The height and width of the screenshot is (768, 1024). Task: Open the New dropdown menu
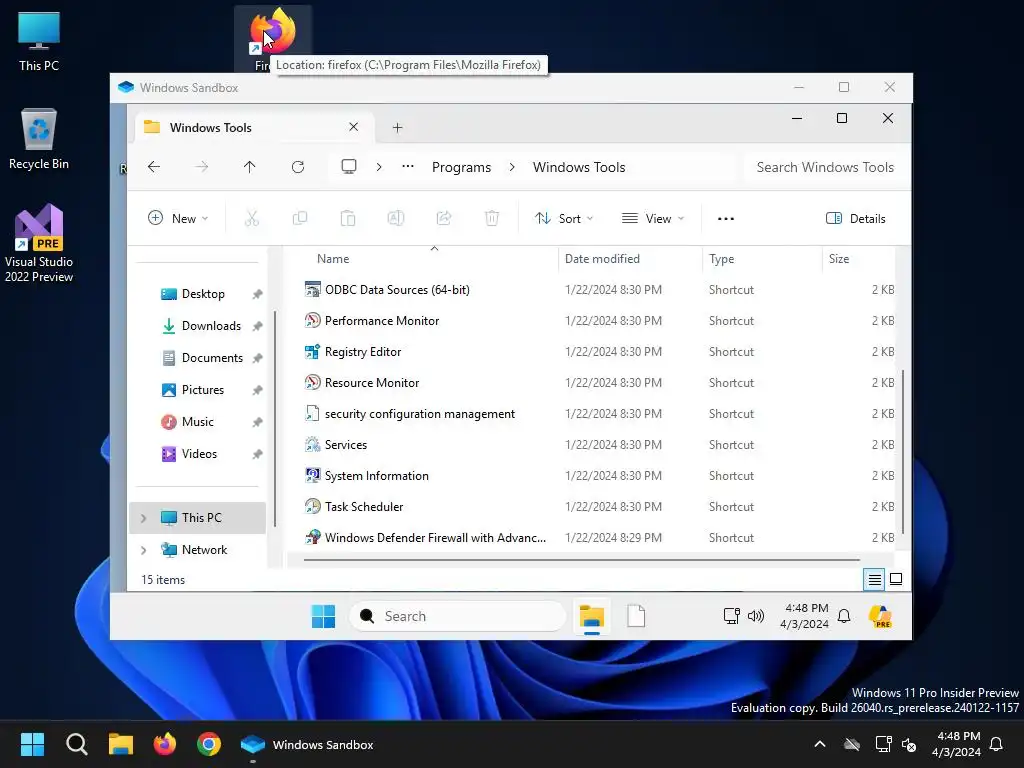(x=178, y=218)
